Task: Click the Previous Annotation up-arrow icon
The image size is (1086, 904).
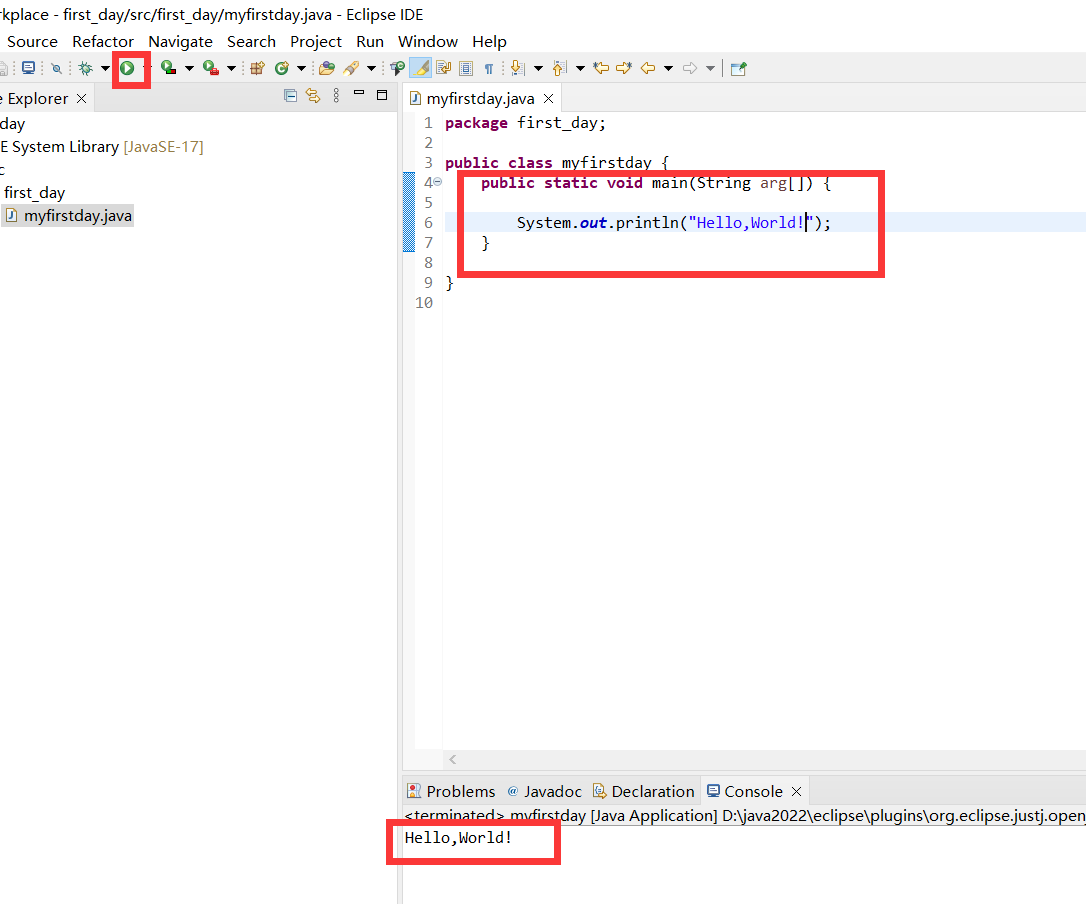Action: 560,68
